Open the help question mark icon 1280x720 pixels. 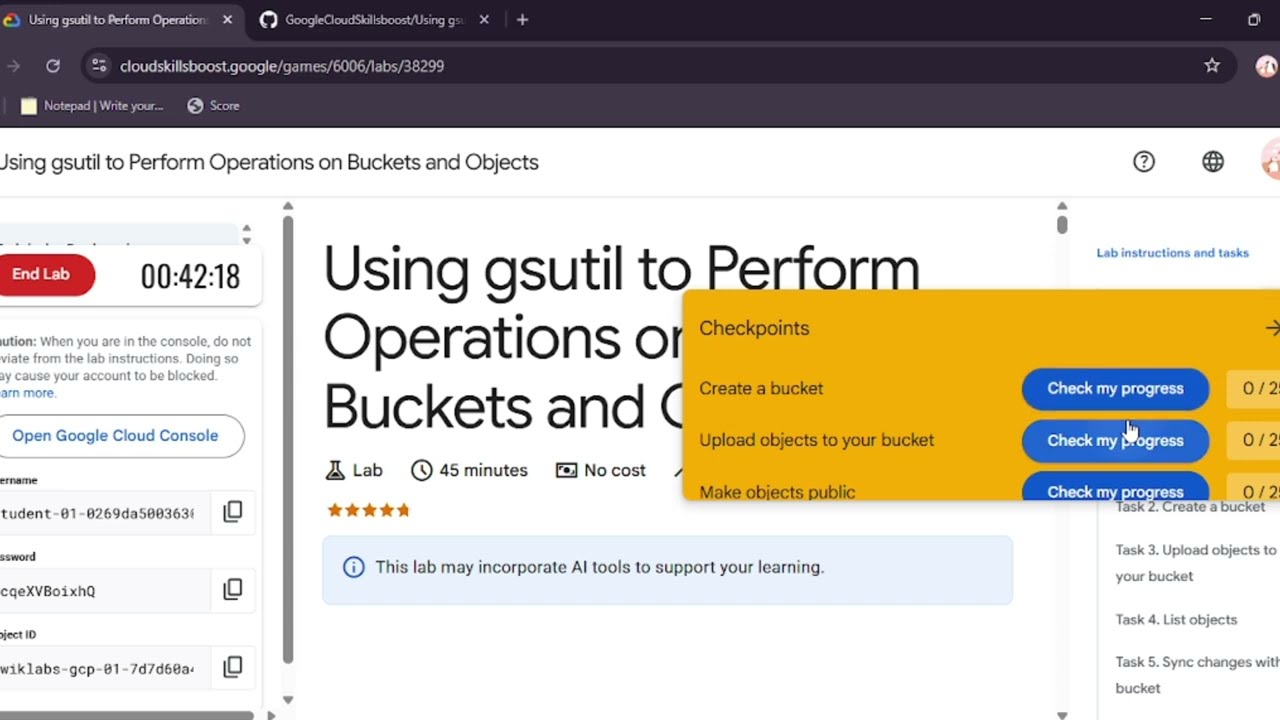pyautogui.click(x=1144, y=162)
